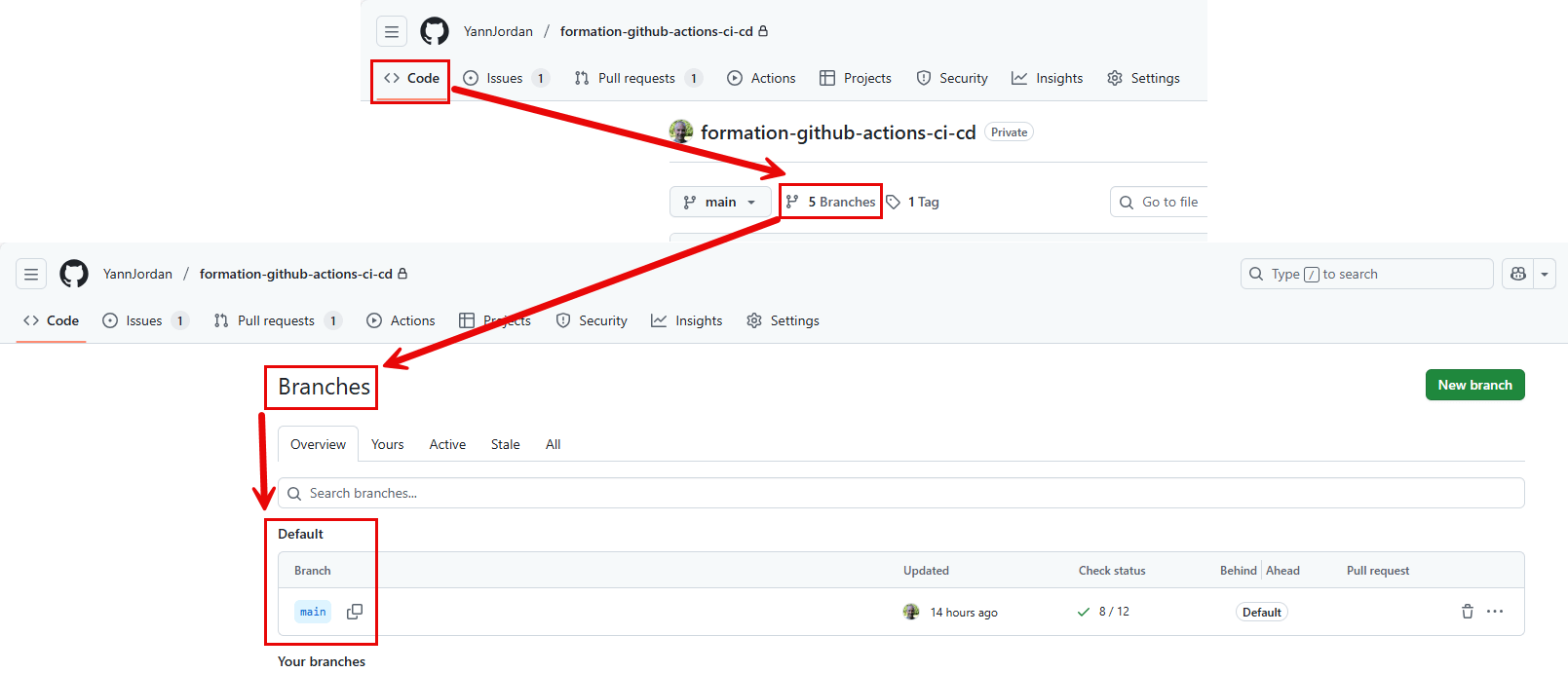Click the Updated column header
Image resolution: width=1568 pixels, height=673 pixels.
[x=926, y=571]
